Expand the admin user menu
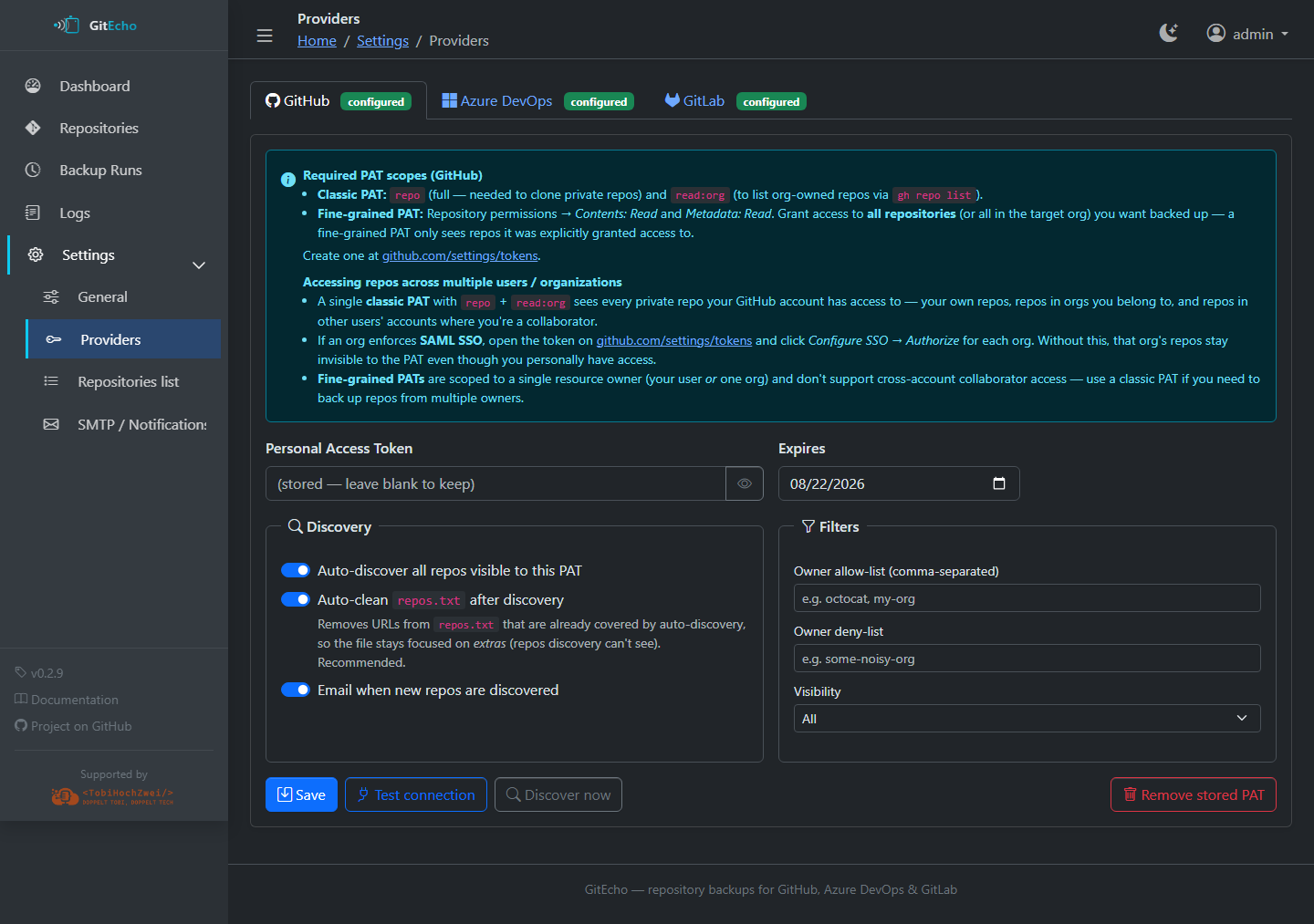 [1247, 34]
